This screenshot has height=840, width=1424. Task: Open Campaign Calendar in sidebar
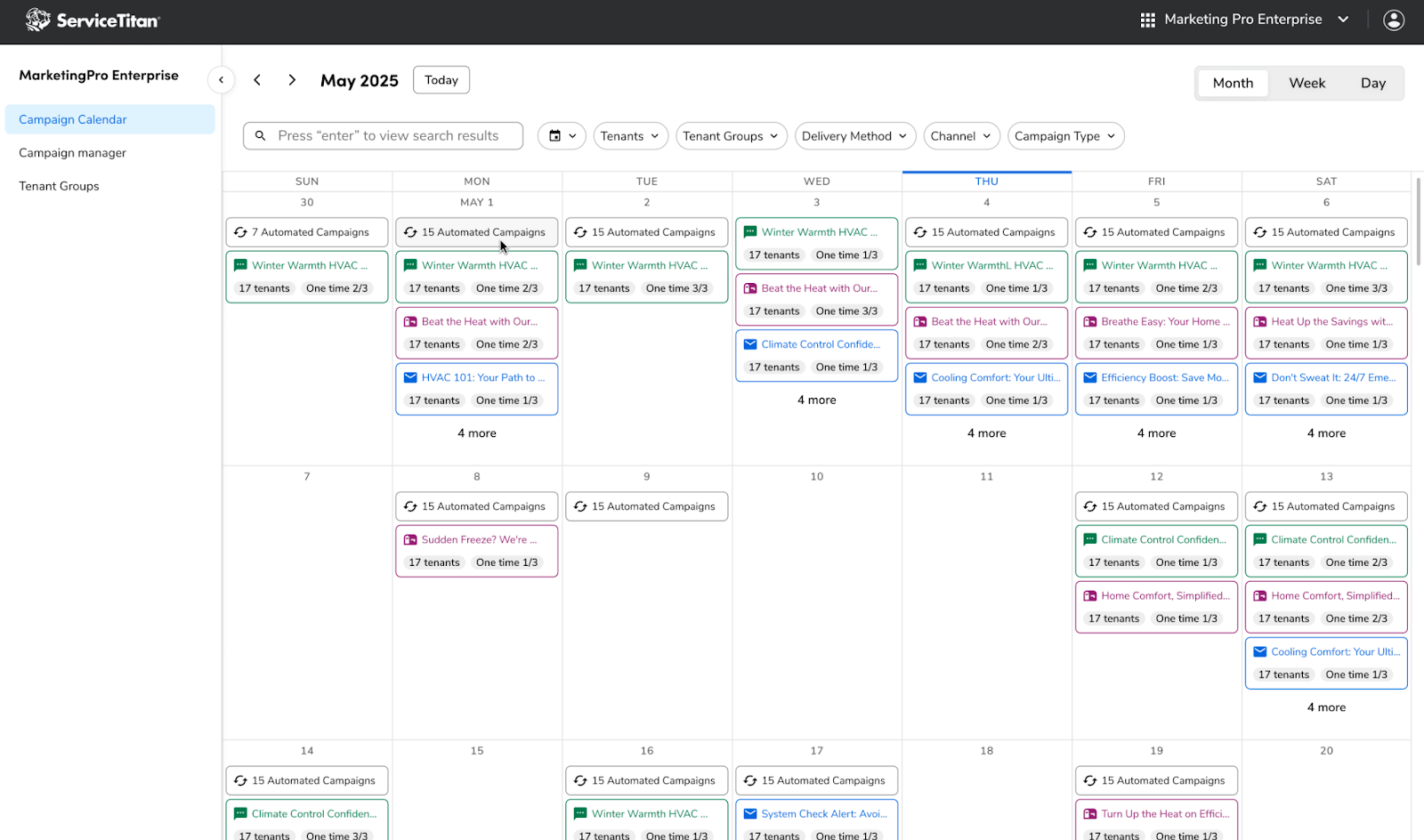click(109, 119)
